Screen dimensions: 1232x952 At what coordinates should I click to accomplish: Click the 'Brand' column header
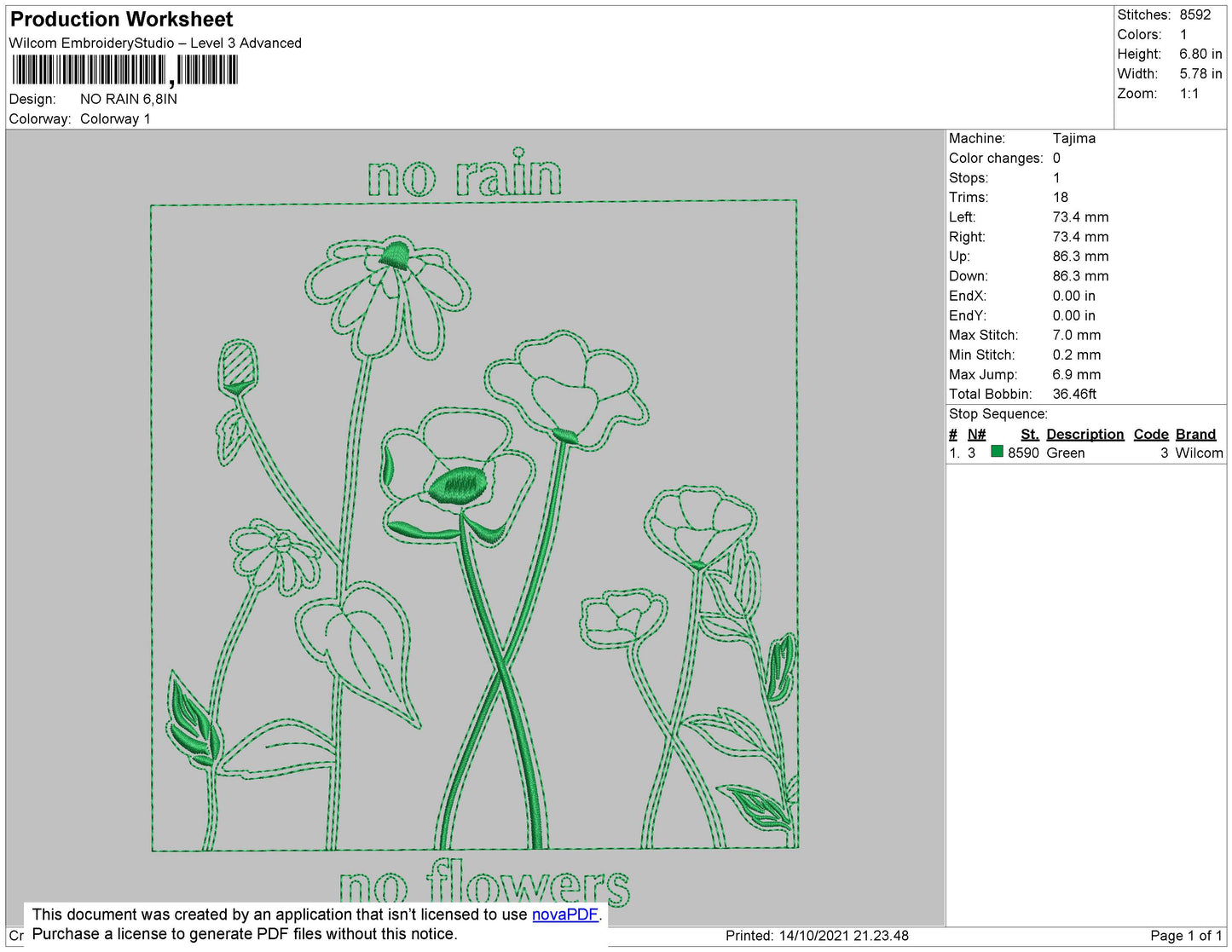[1196, 435]
